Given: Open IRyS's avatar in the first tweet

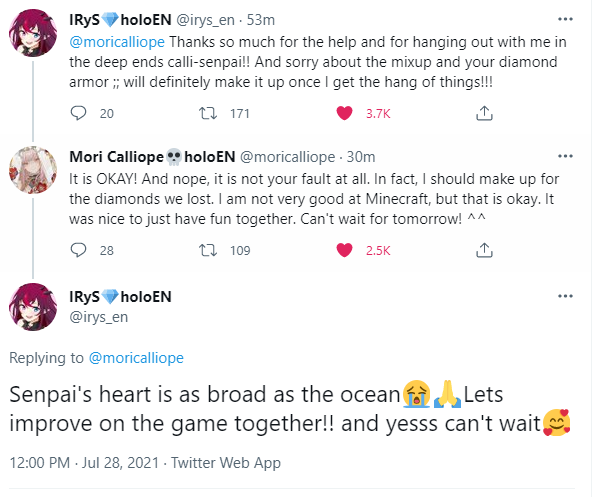Looking at the screenshot, I should pos(33,33).
